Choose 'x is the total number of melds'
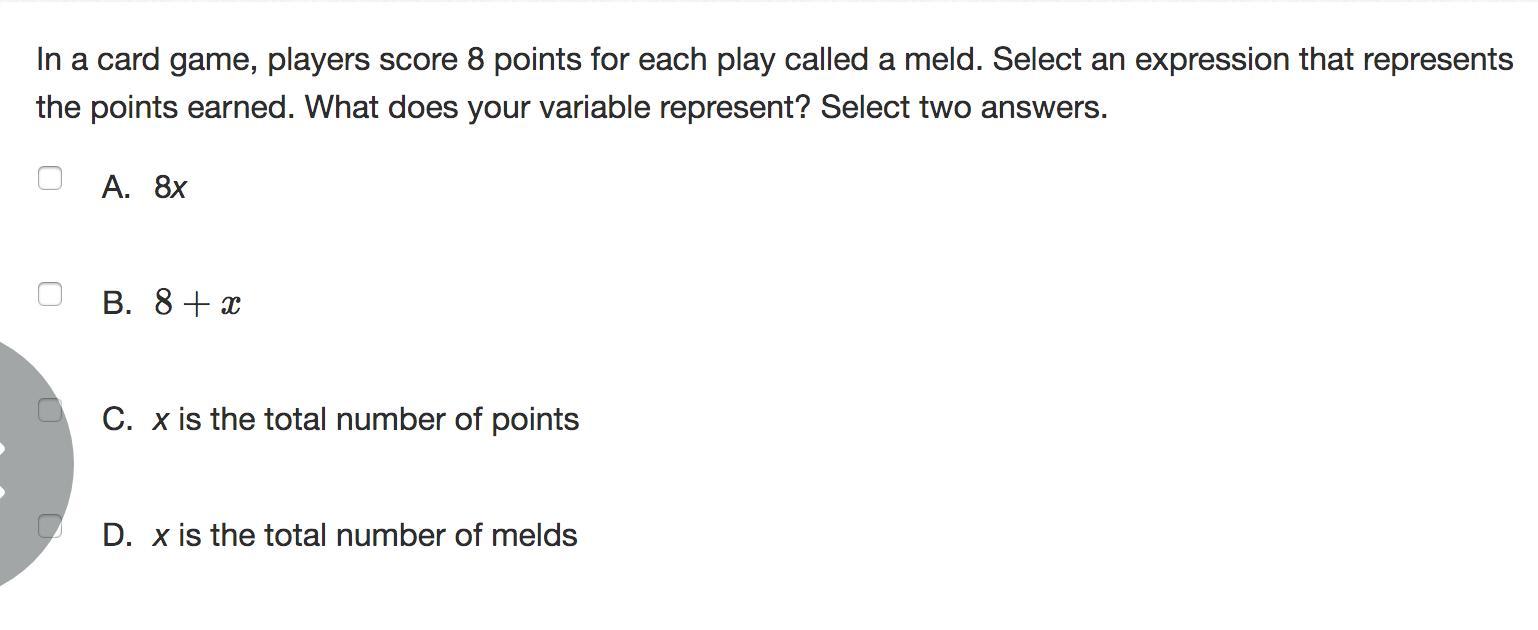 (365, 535)
